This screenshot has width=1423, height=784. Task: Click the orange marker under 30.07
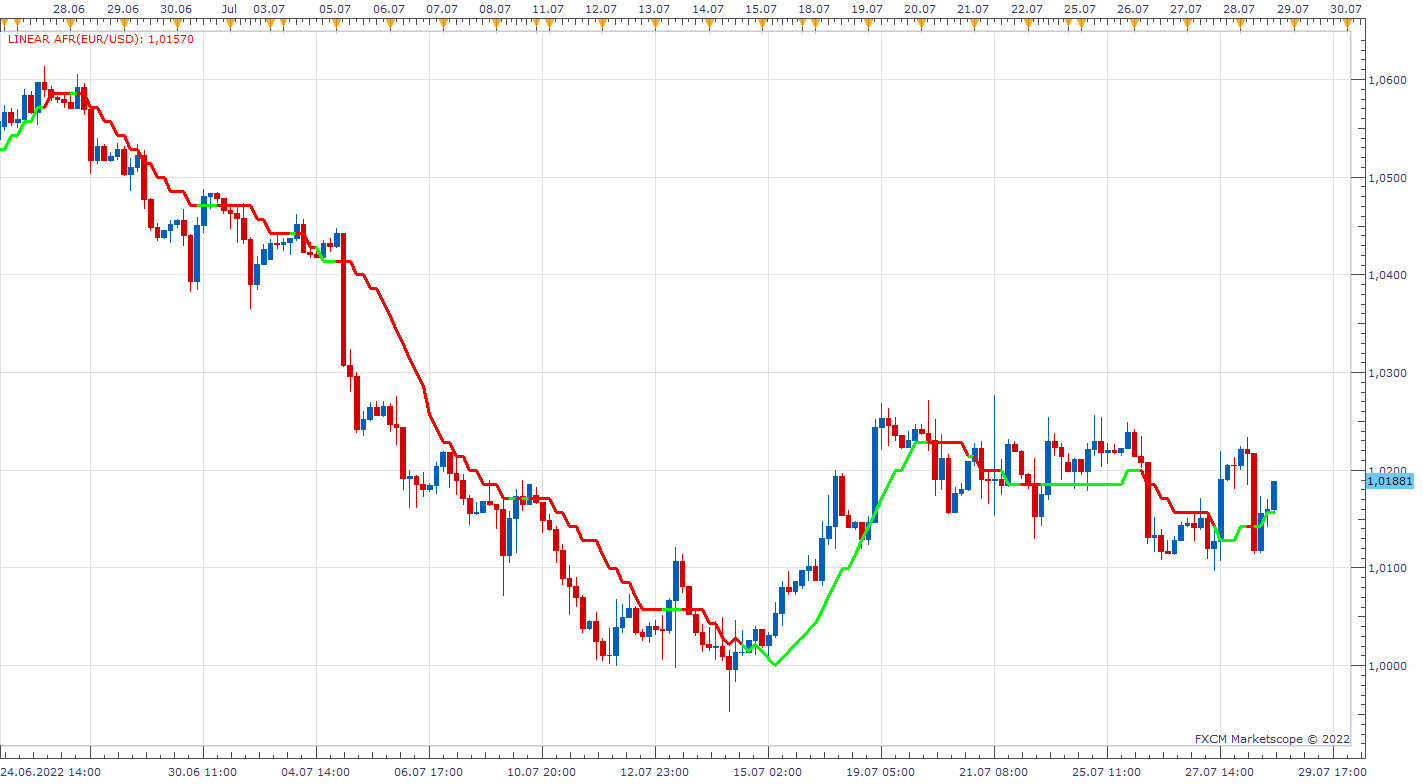1346,23
